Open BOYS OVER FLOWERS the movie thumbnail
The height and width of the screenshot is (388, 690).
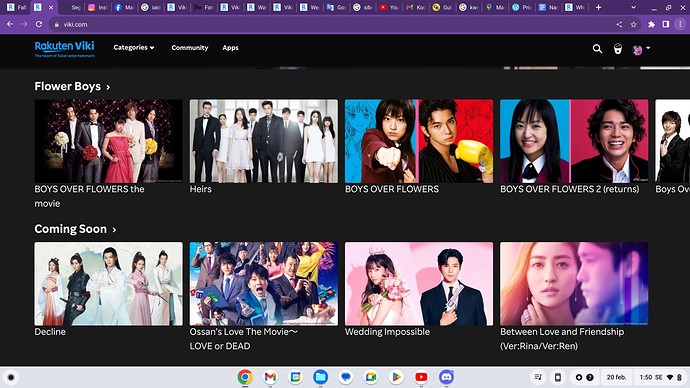click(108, 141)
